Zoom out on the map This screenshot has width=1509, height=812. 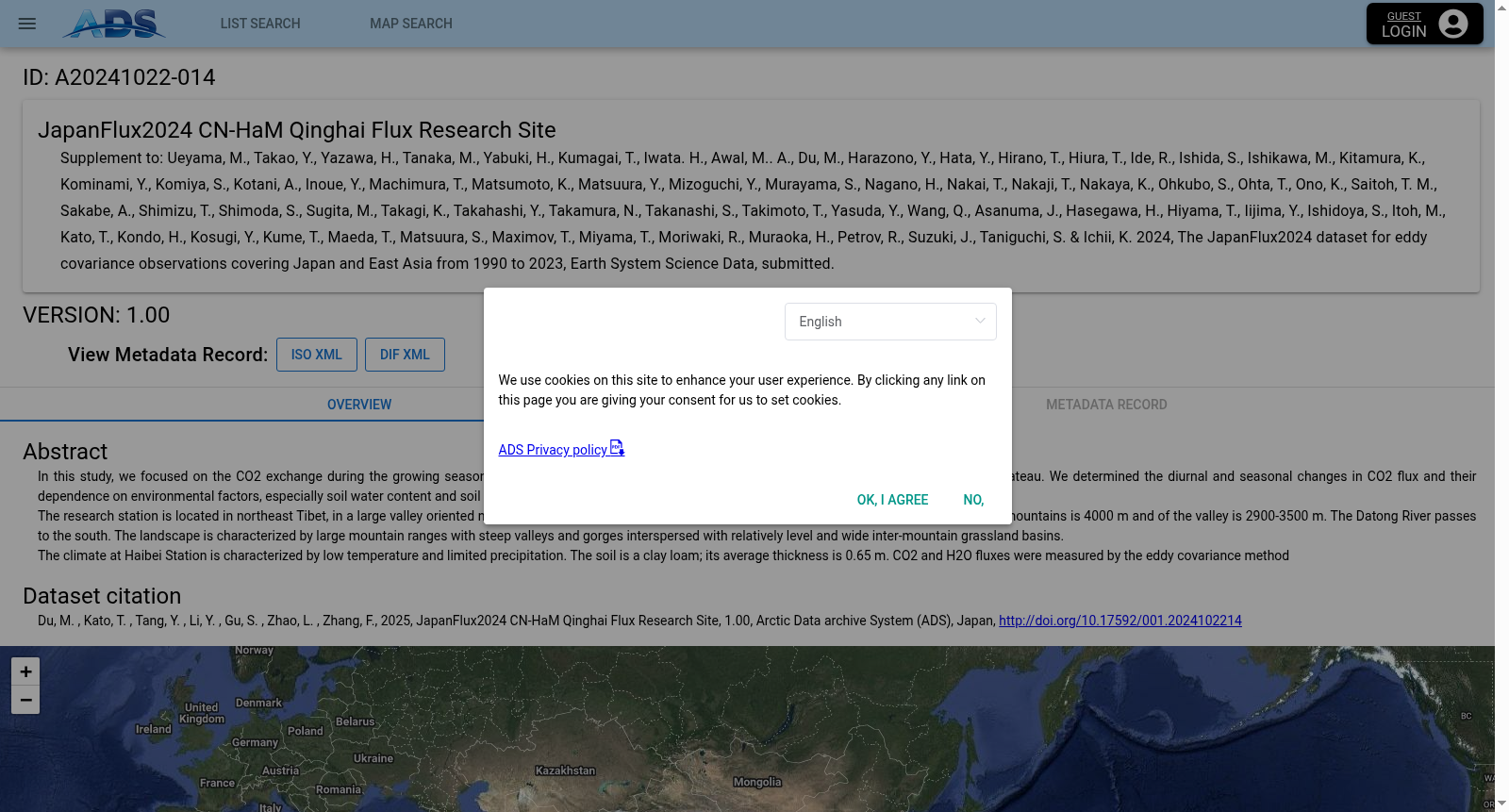pos(25,700)
